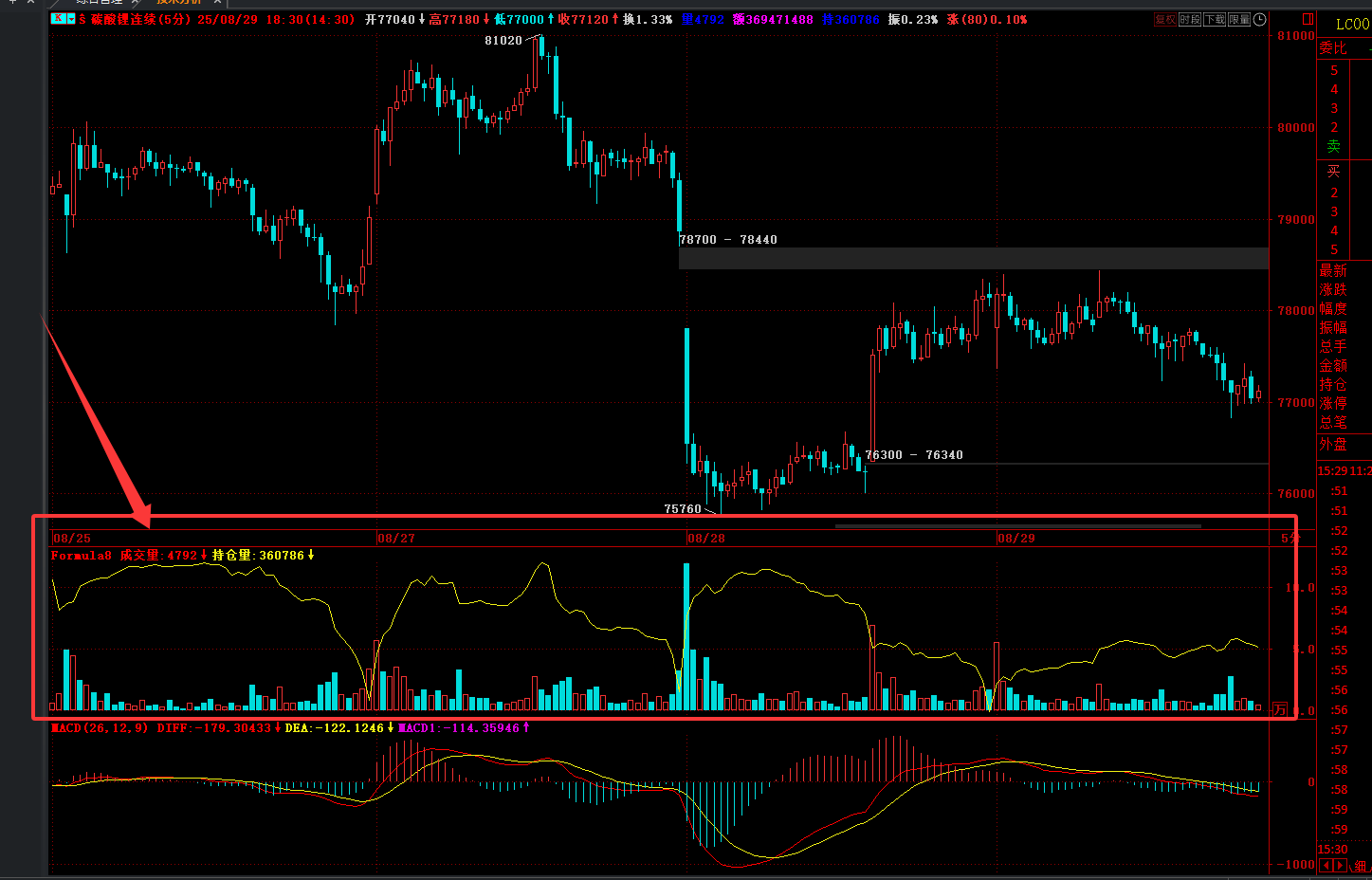Click the red split-panel icon above price axis
Viewport: 1372px width, 880px height.
(x=1308, y=19)
